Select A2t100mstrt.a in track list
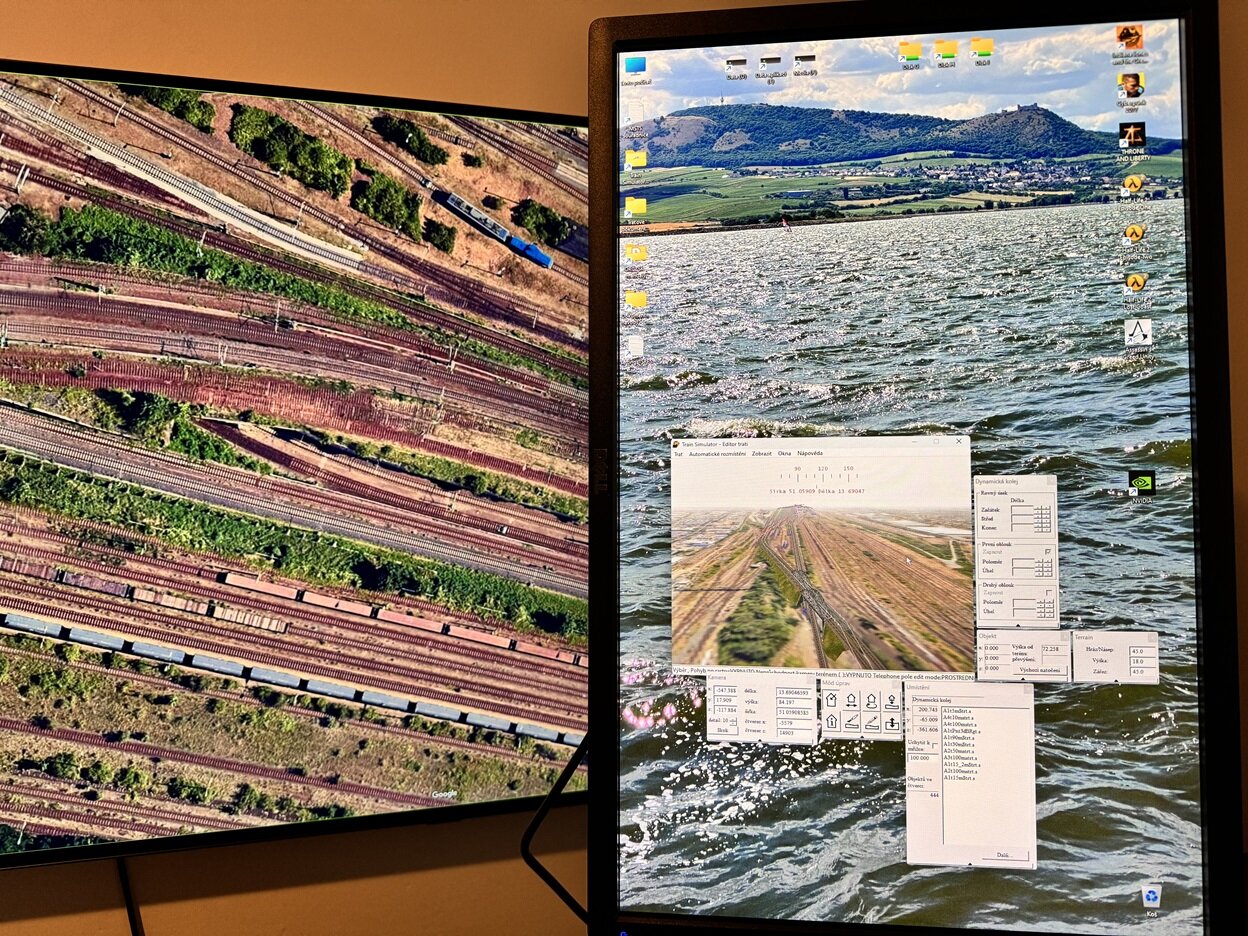This screenshot has height=936, width=1248. point(961,771)
